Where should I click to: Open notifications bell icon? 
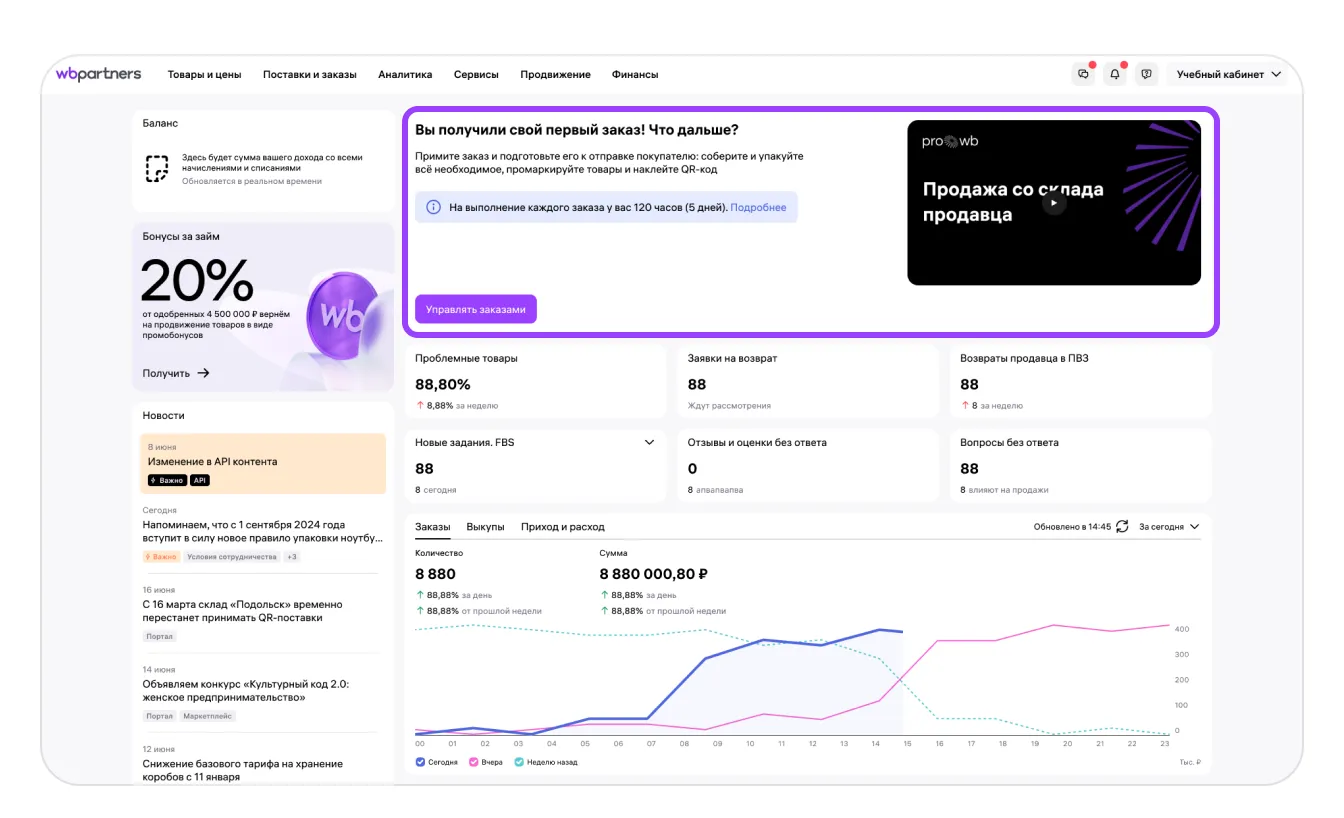pyautogui.click(x=1114, y=74)
